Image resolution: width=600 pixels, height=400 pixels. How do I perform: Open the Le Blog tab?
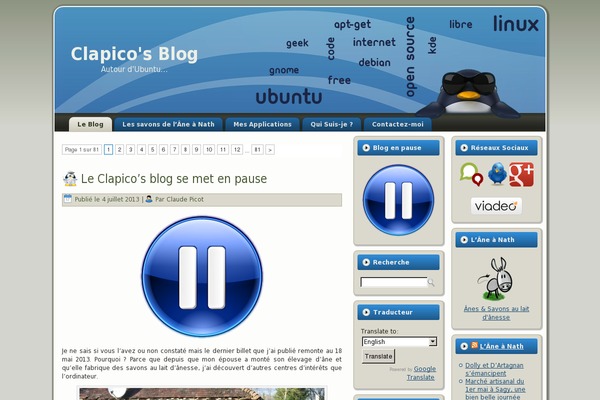90,124
